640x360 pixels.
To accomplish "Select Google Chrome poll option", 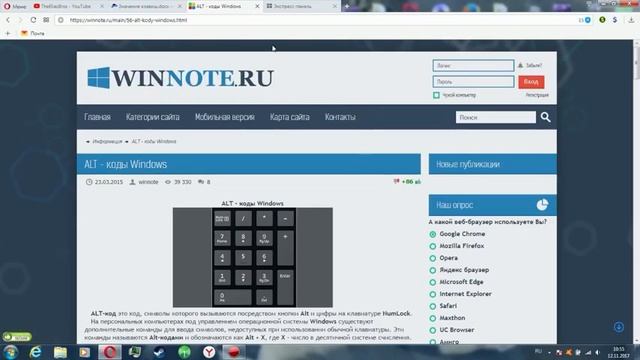I will (x=433, y=234).
